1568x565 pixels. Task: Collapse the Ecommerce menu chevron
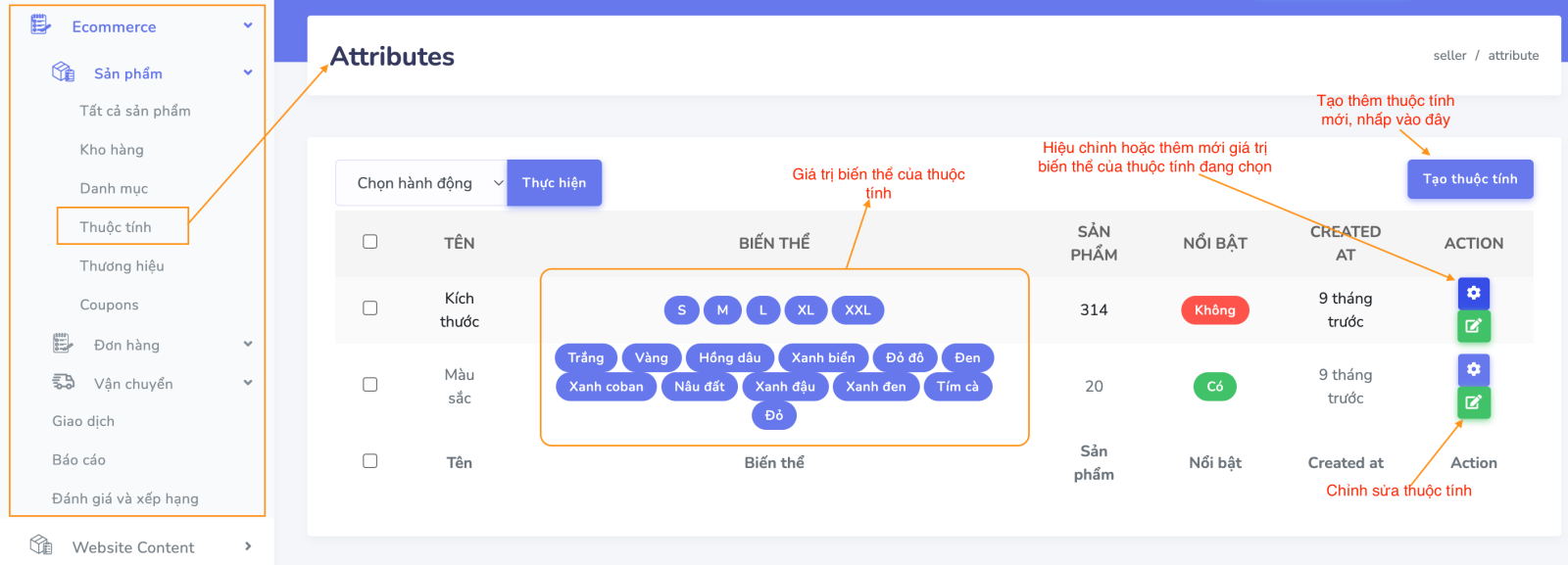[x=248, y=25]
